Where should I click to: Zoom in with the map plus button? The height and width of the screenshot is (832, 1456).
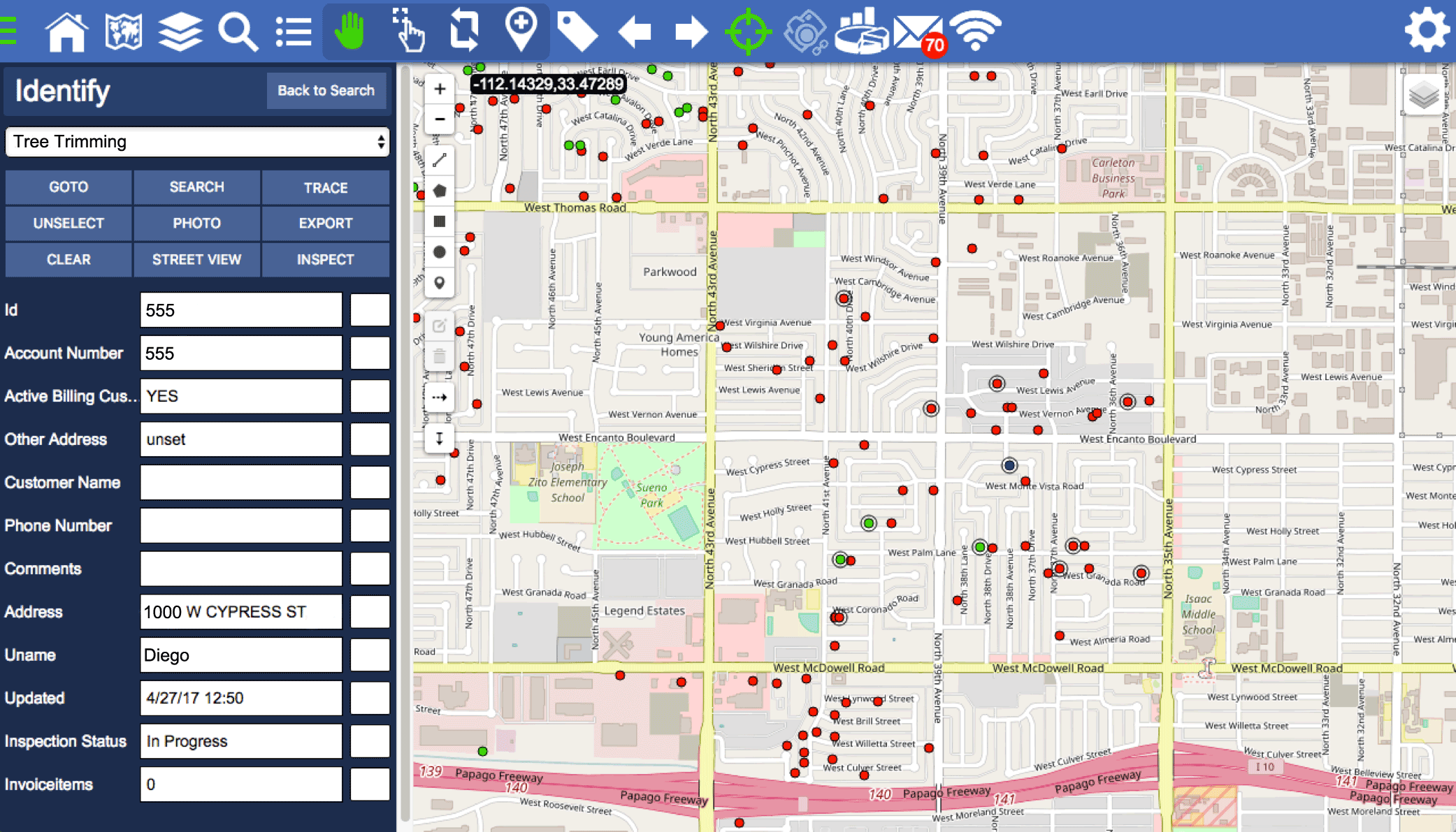coord(440,89)
